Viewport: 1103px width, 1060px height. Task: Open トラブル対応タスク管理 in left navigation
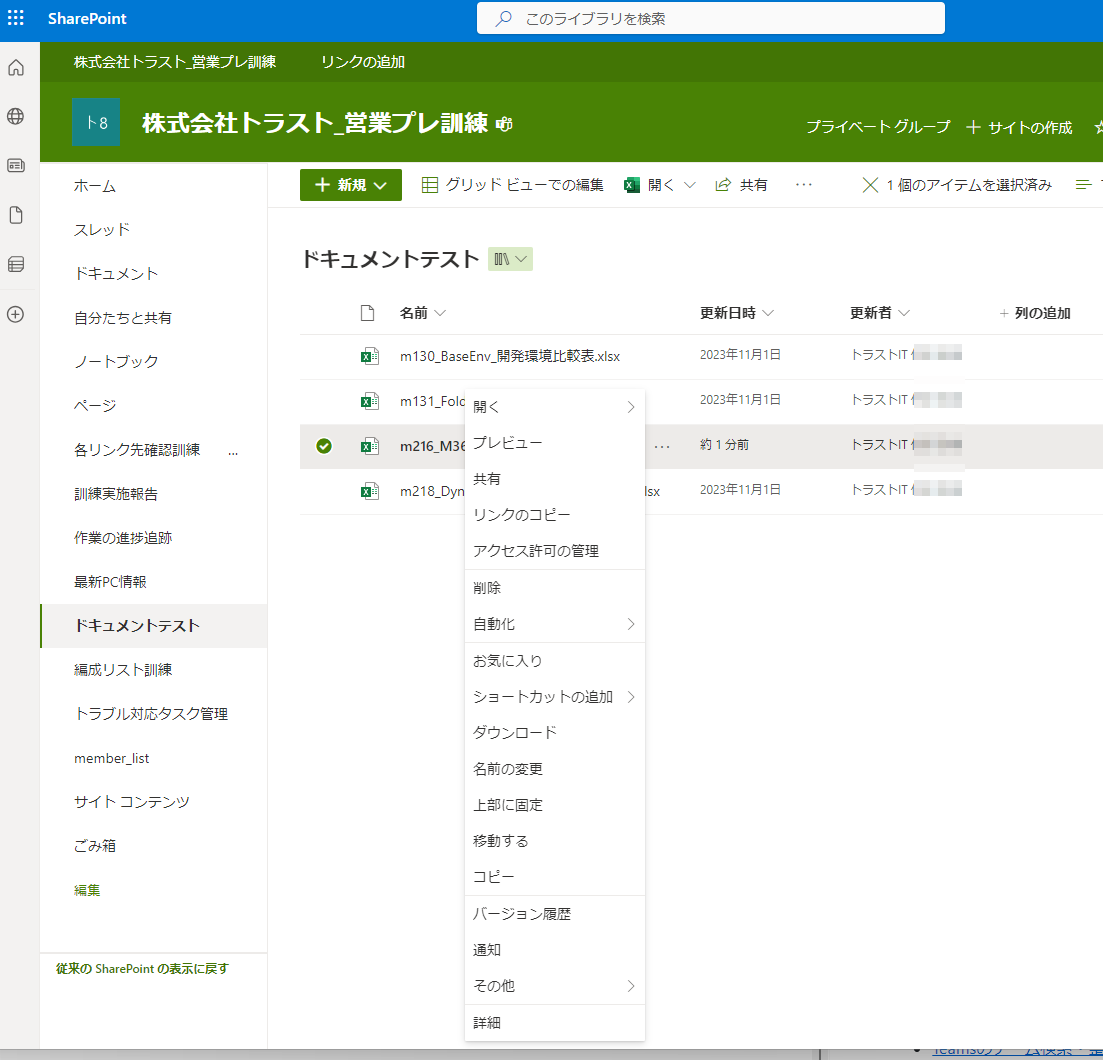153,714
